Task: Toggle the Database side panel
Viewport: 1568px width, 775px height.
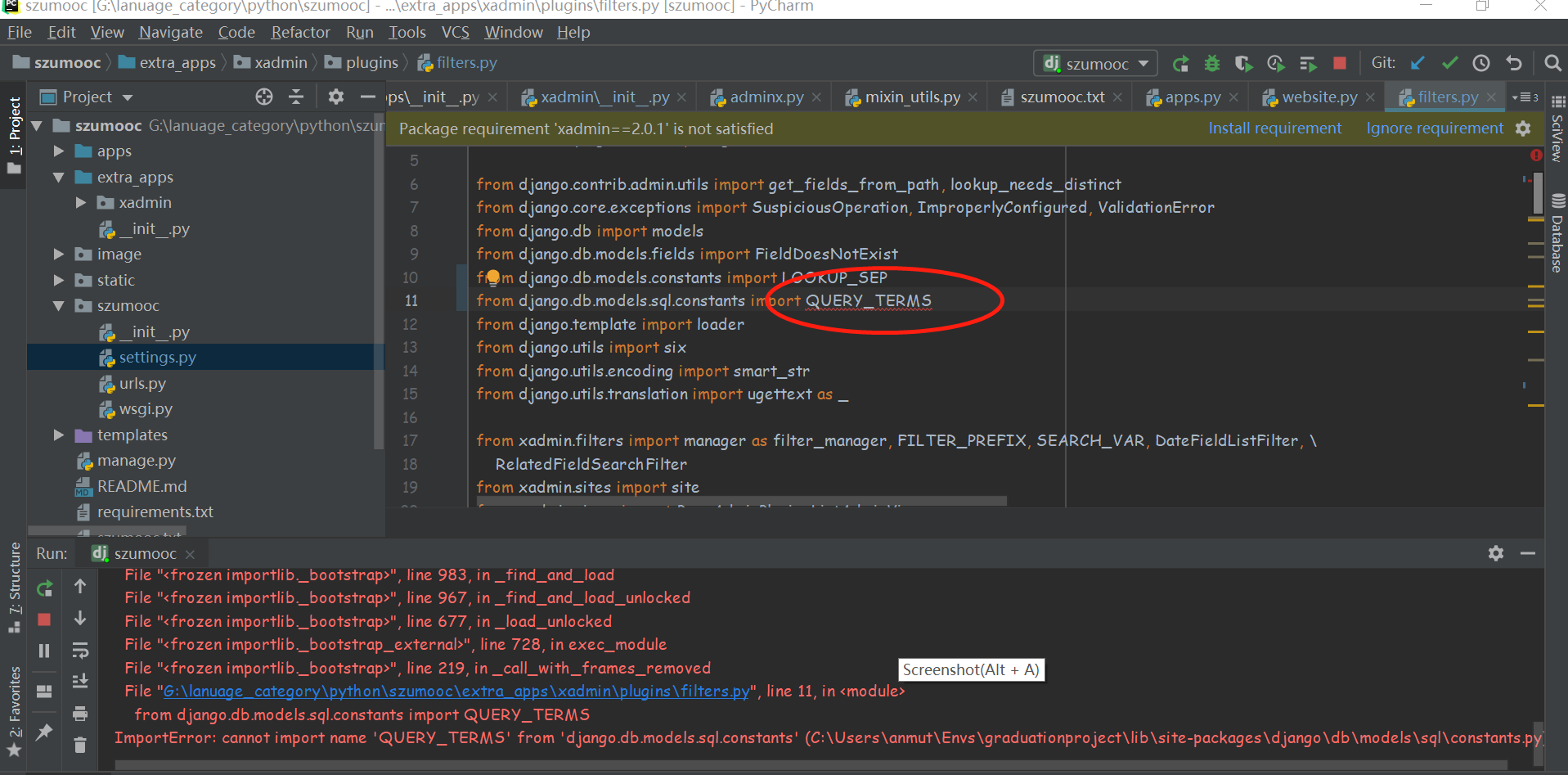Action: point(1557,233)
